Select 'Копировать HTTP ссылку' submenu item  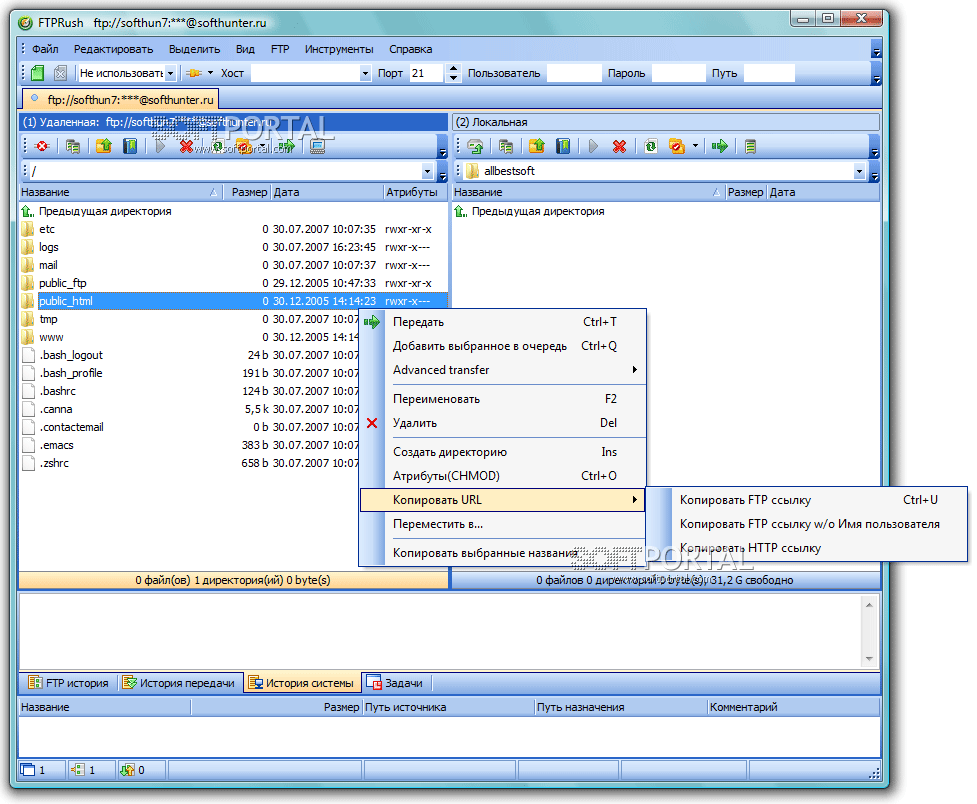[x=807, y=548]
